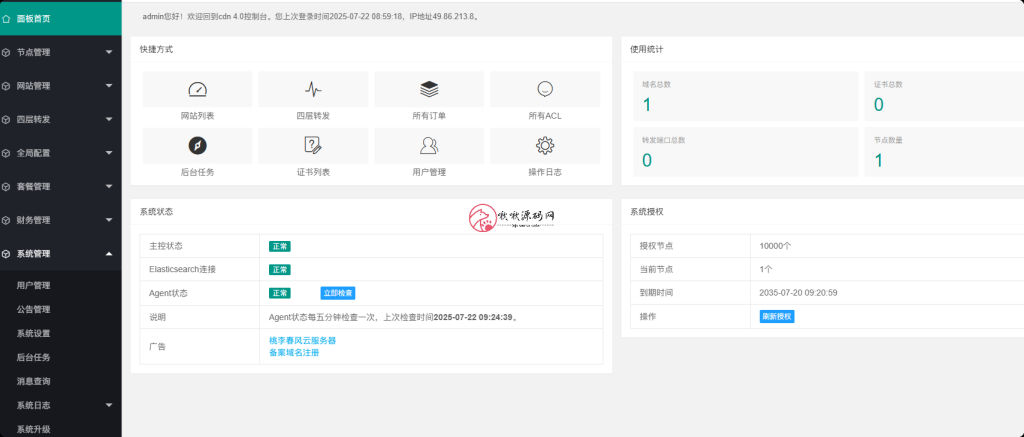Click the 1个 current node value
The image size is (1024, 437).
pos(766,269)
